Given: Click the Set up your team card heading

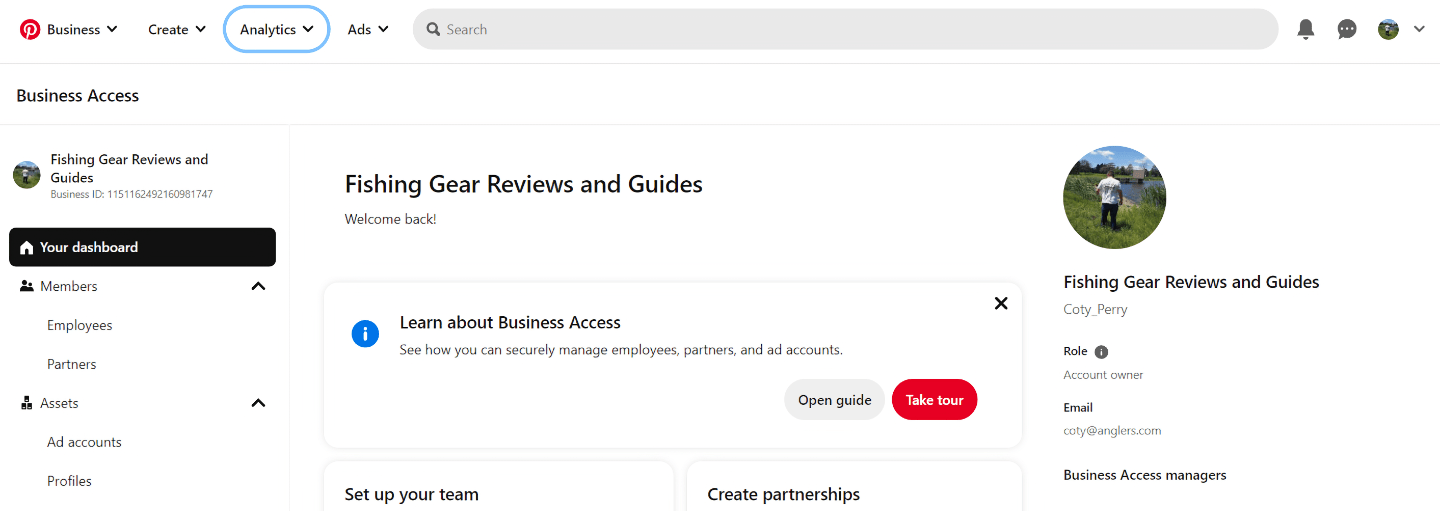Looking at the screenshot, I should click(x=412, y=494).
